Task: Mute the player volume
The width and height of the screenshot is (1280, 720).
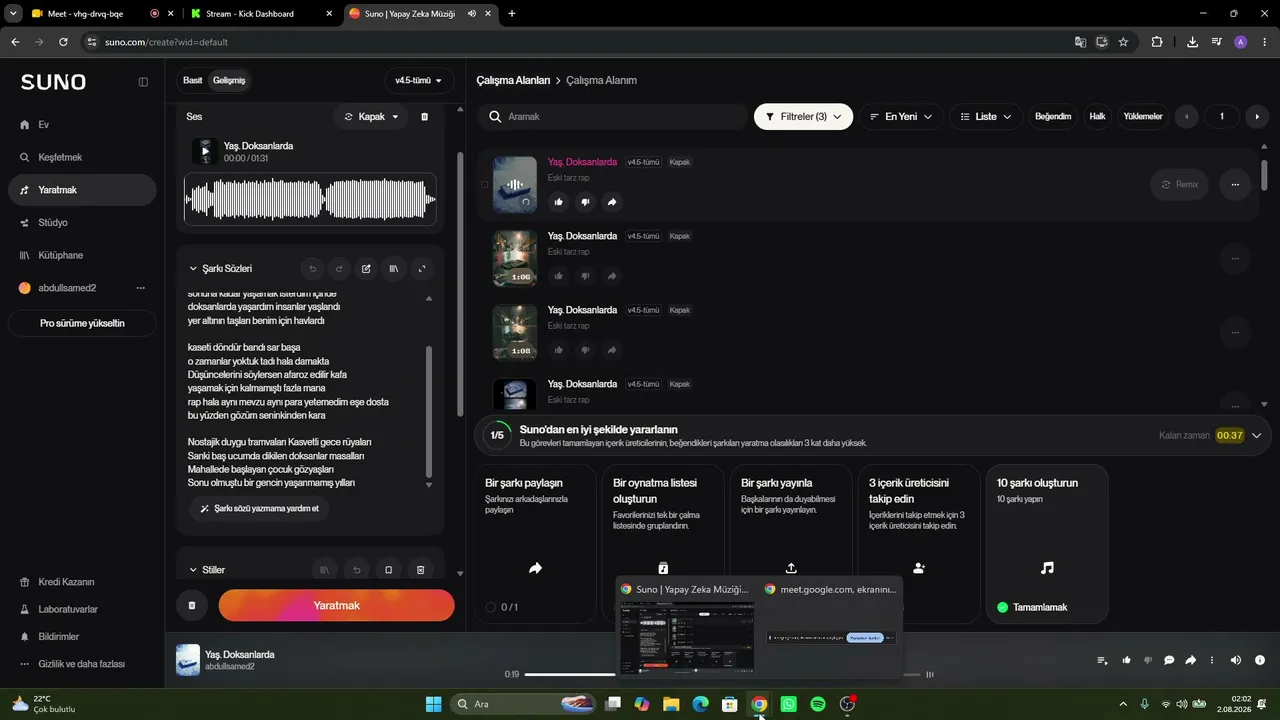Action: pos(1235,660)
